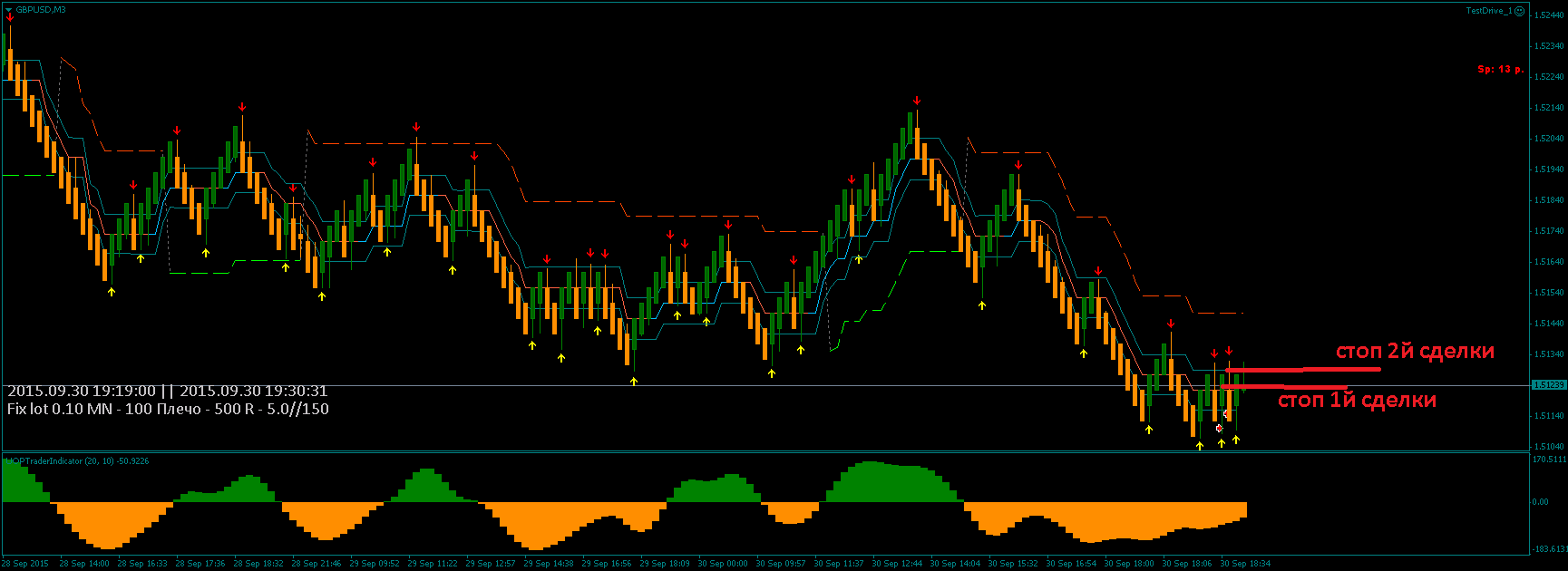This screenshot has width=1568, height=571.
Task: Click price level 1.52240 on the axis
Action: tap(1547, 76)
